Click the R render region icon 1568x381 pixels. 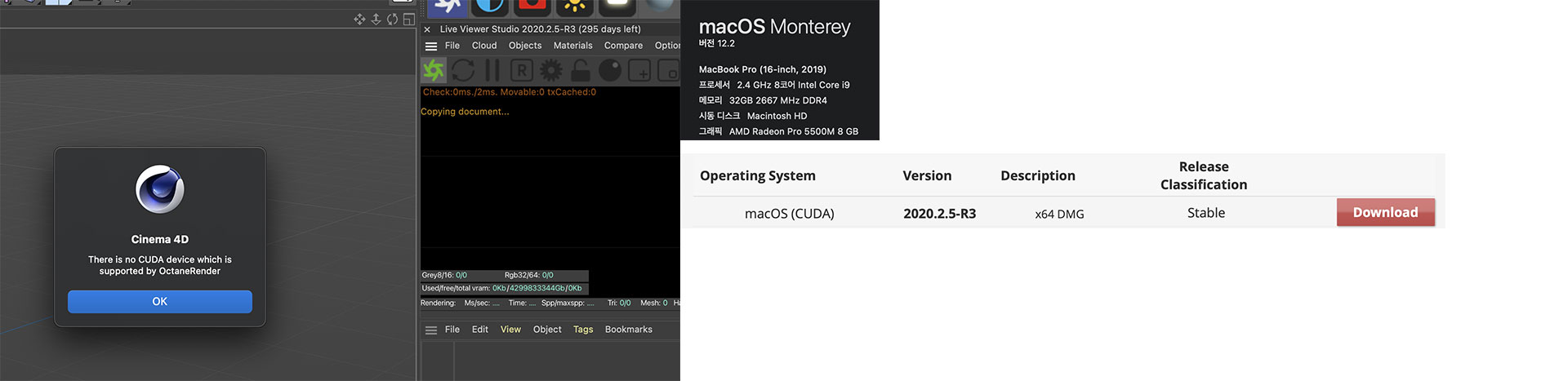coord(522,70)
